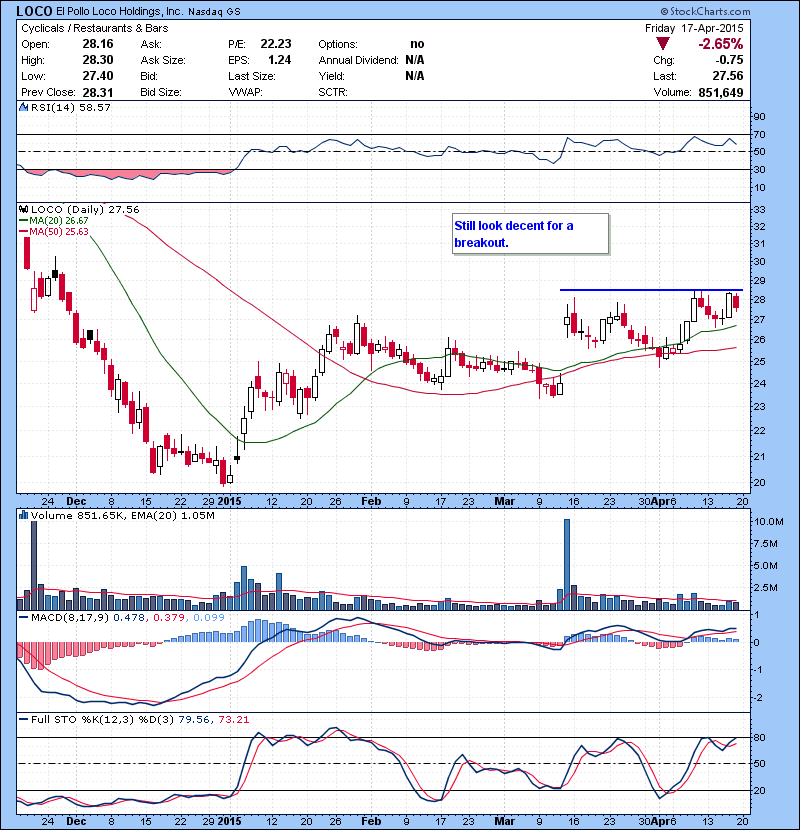Viewport: 800px width, 830px height.
Task: Click the red down-triangle change indicator icon
Action: 662,44
